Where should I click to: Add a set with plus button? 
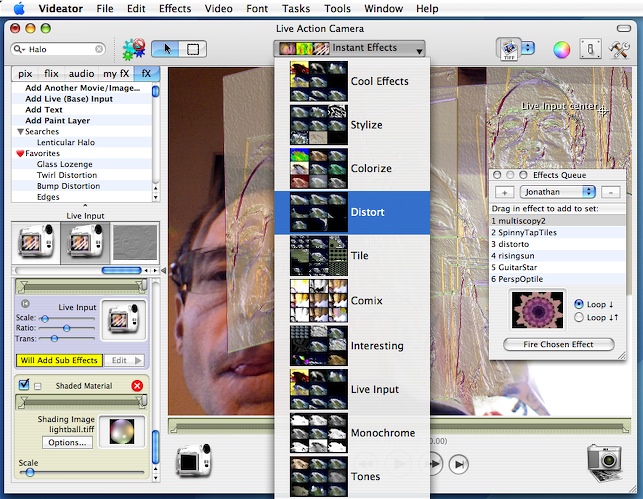tap(505, 192)
